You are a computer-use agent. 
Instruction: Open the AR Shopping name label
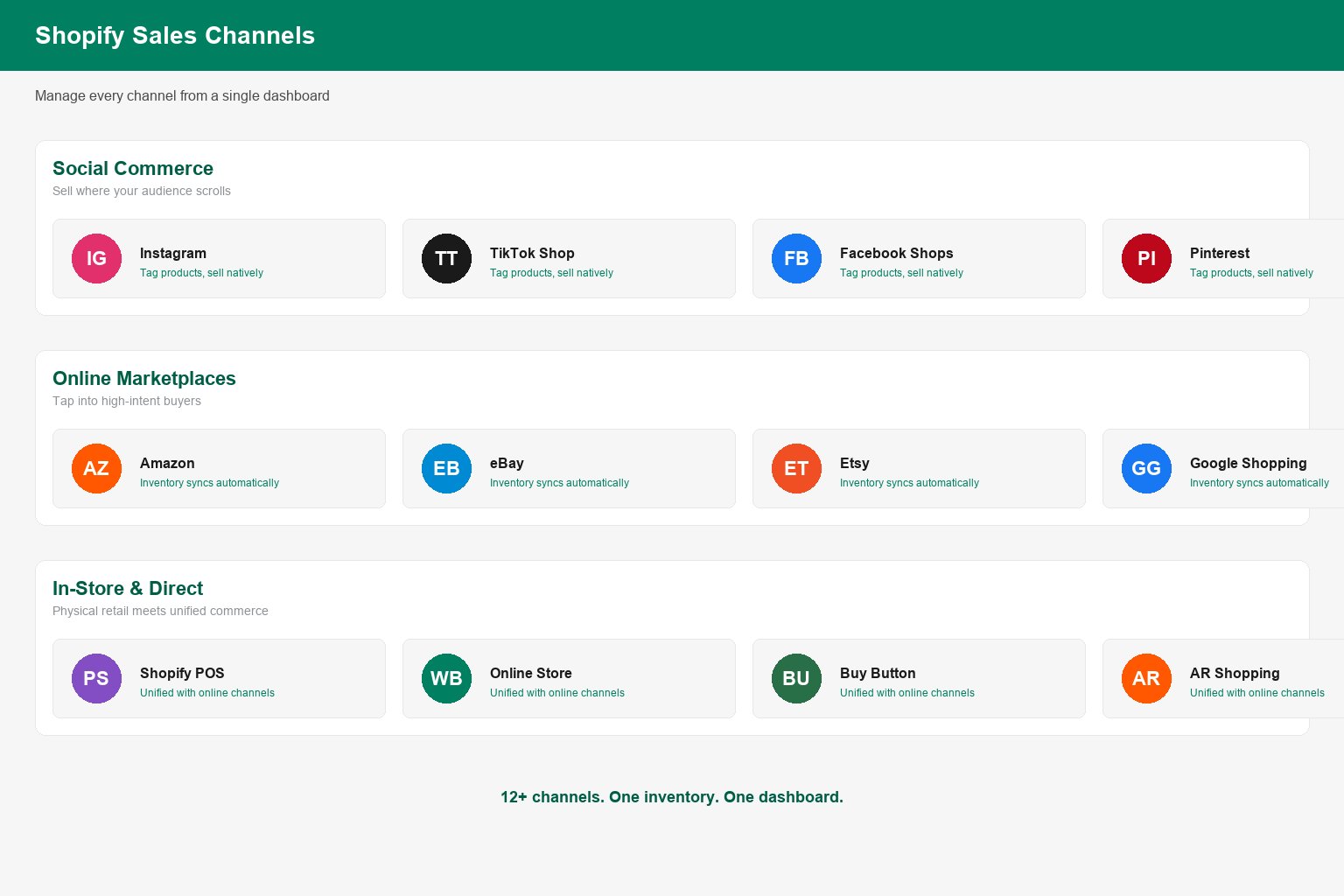click(x=1235, y=673)
